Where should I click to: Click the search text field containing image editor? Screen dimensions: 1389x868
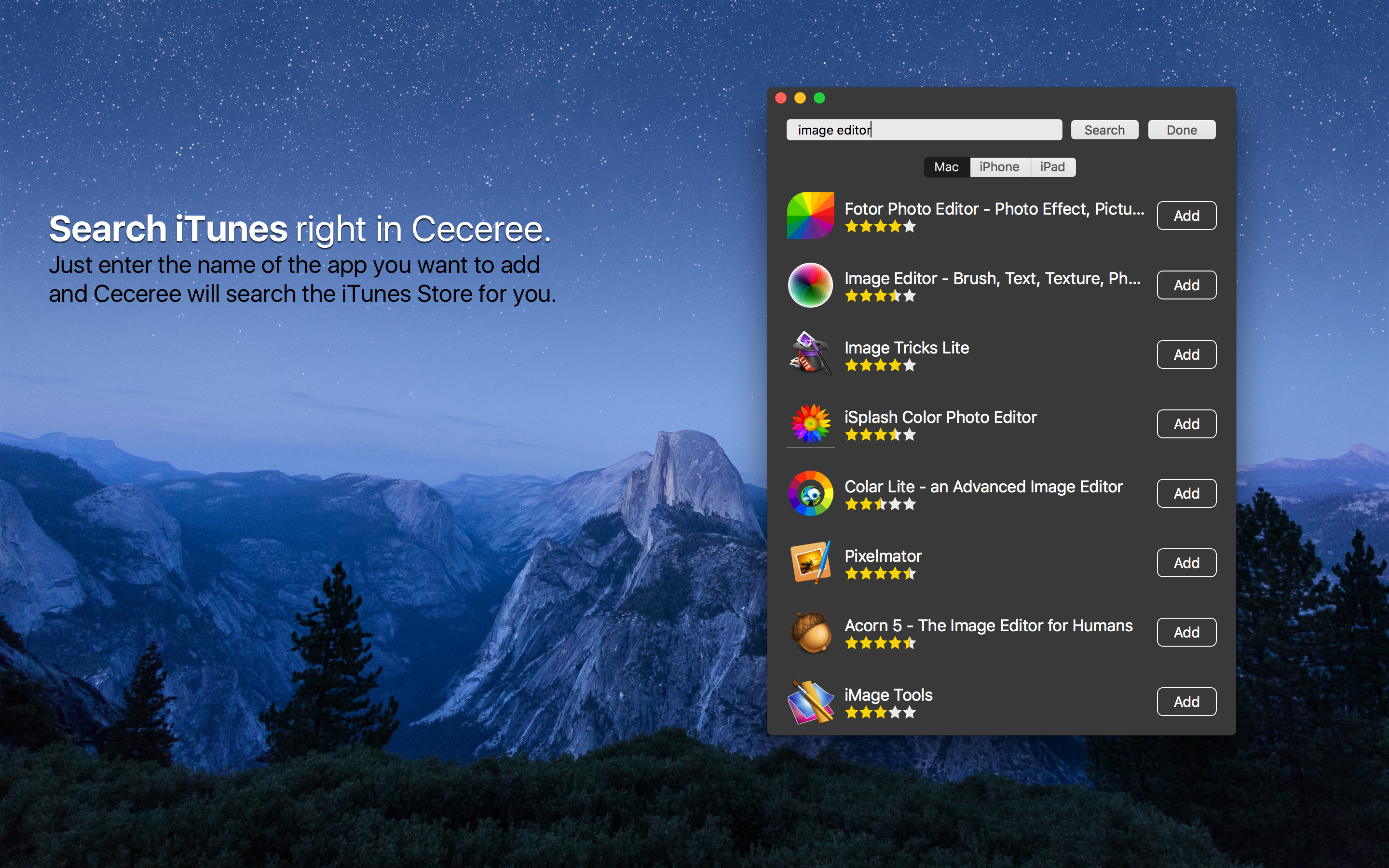click(x=923, y=130)
